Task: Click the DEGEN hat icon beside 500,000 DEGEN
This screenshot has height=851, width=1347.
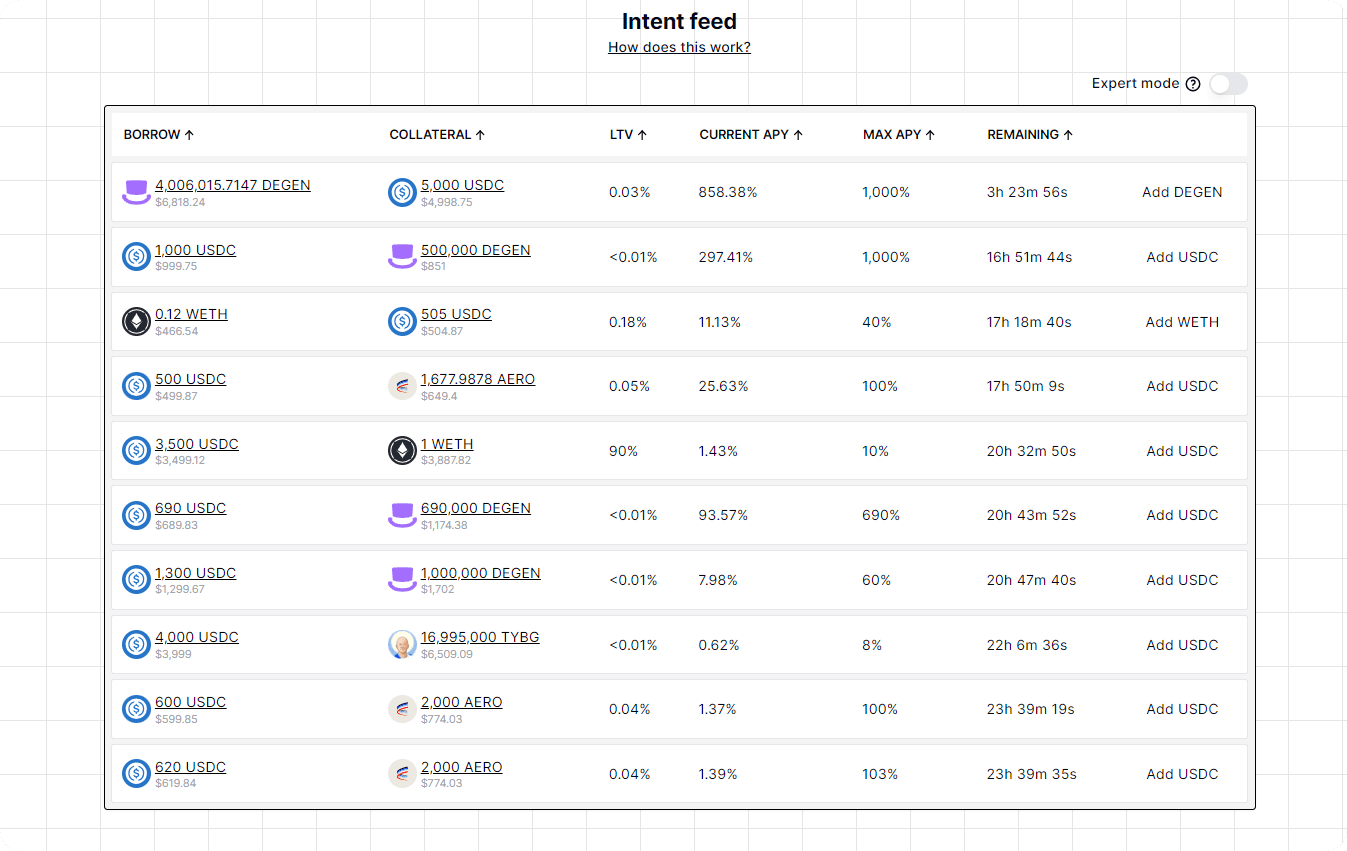Action: (x=402, y=257)
